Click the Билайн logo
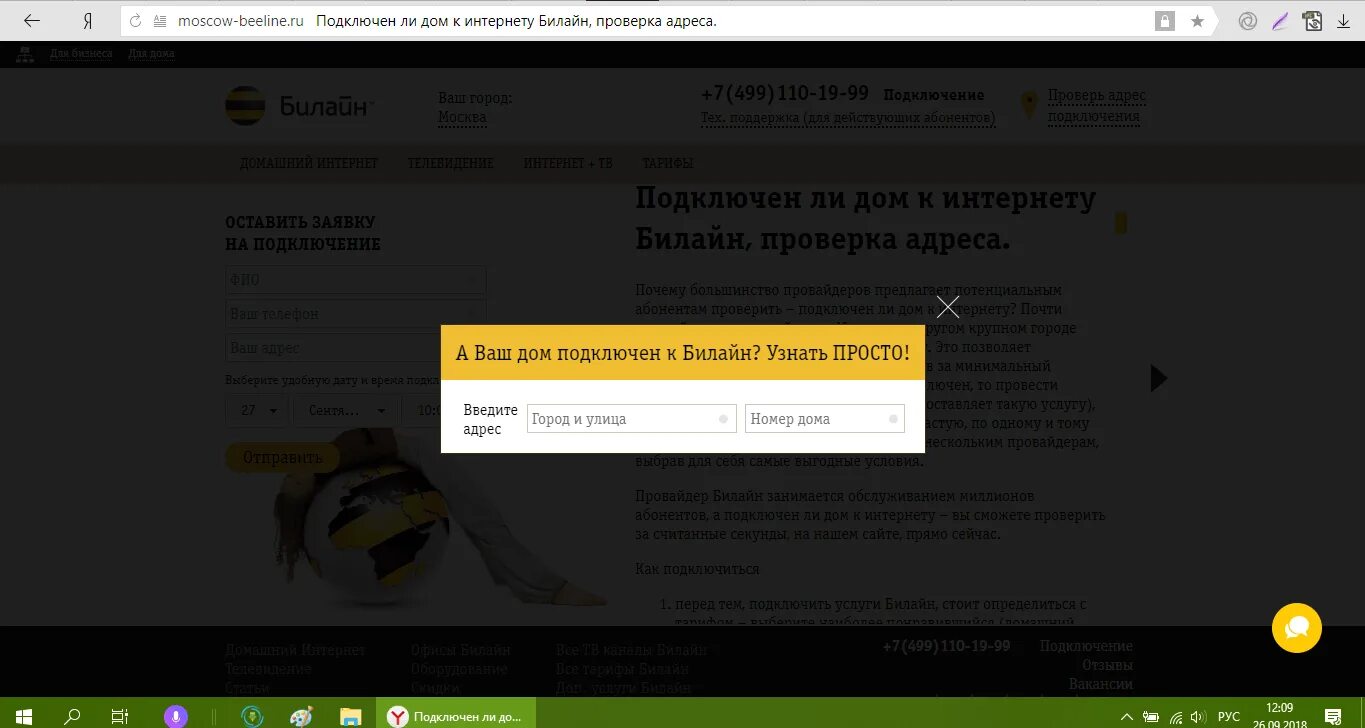 click(299, 106)
